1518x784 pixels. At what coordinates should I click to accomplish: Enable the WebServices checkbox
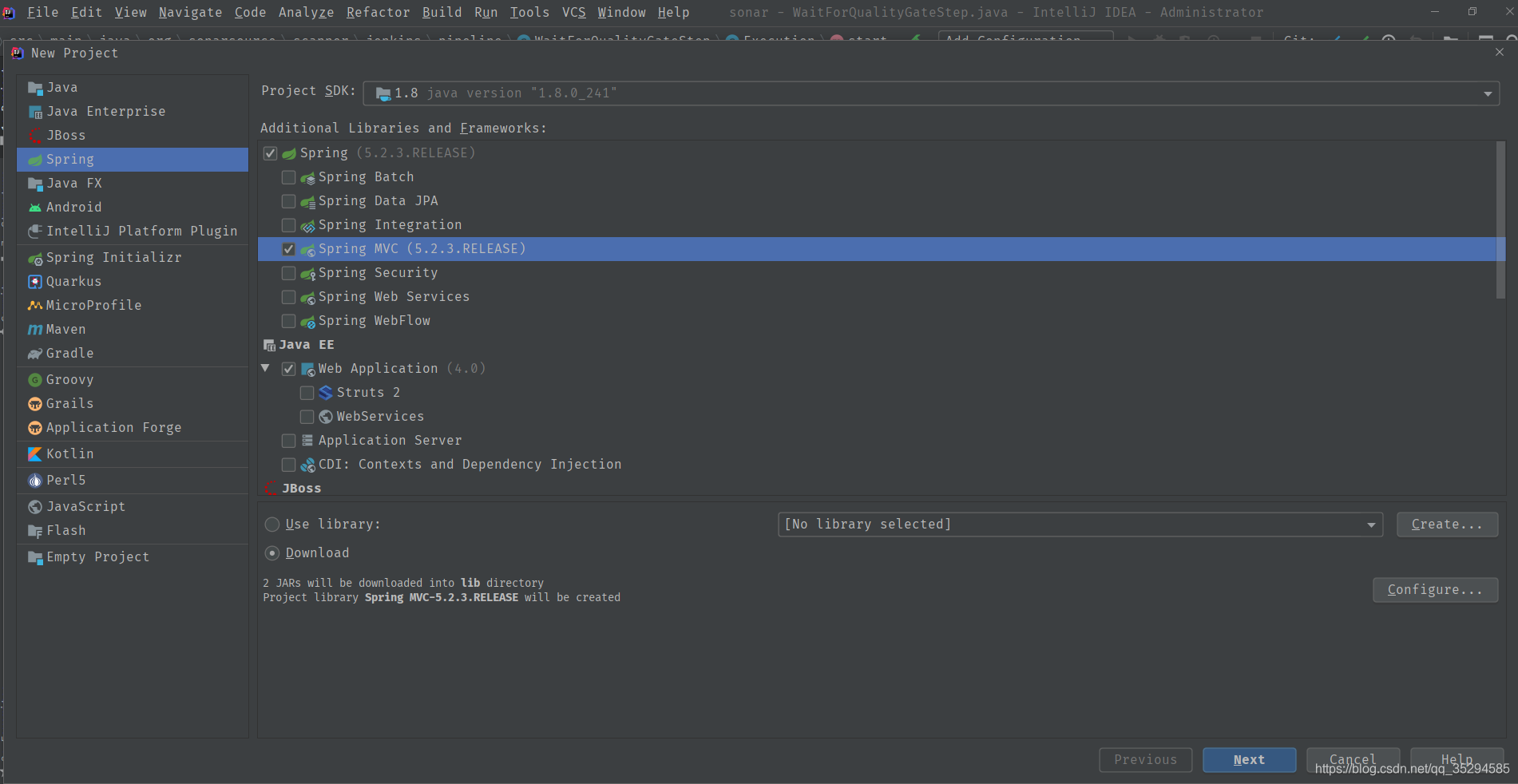pos(307,417)
